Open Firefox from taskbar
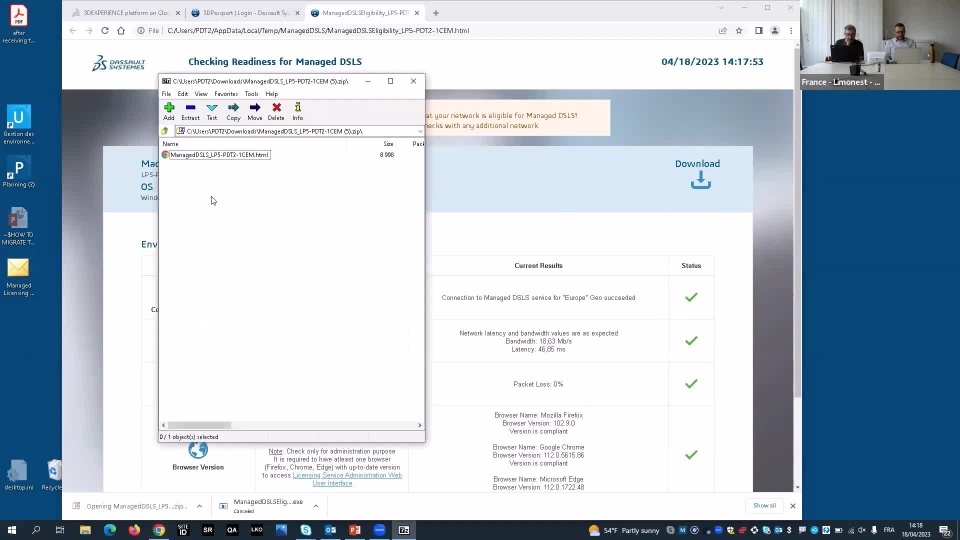 point(134,530)
